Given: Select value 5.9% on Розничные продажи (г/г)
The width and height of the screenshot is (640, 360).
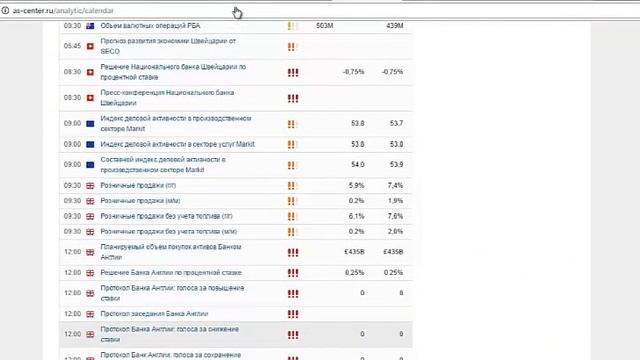Looking at the screenshot, I should coord(356,185).
